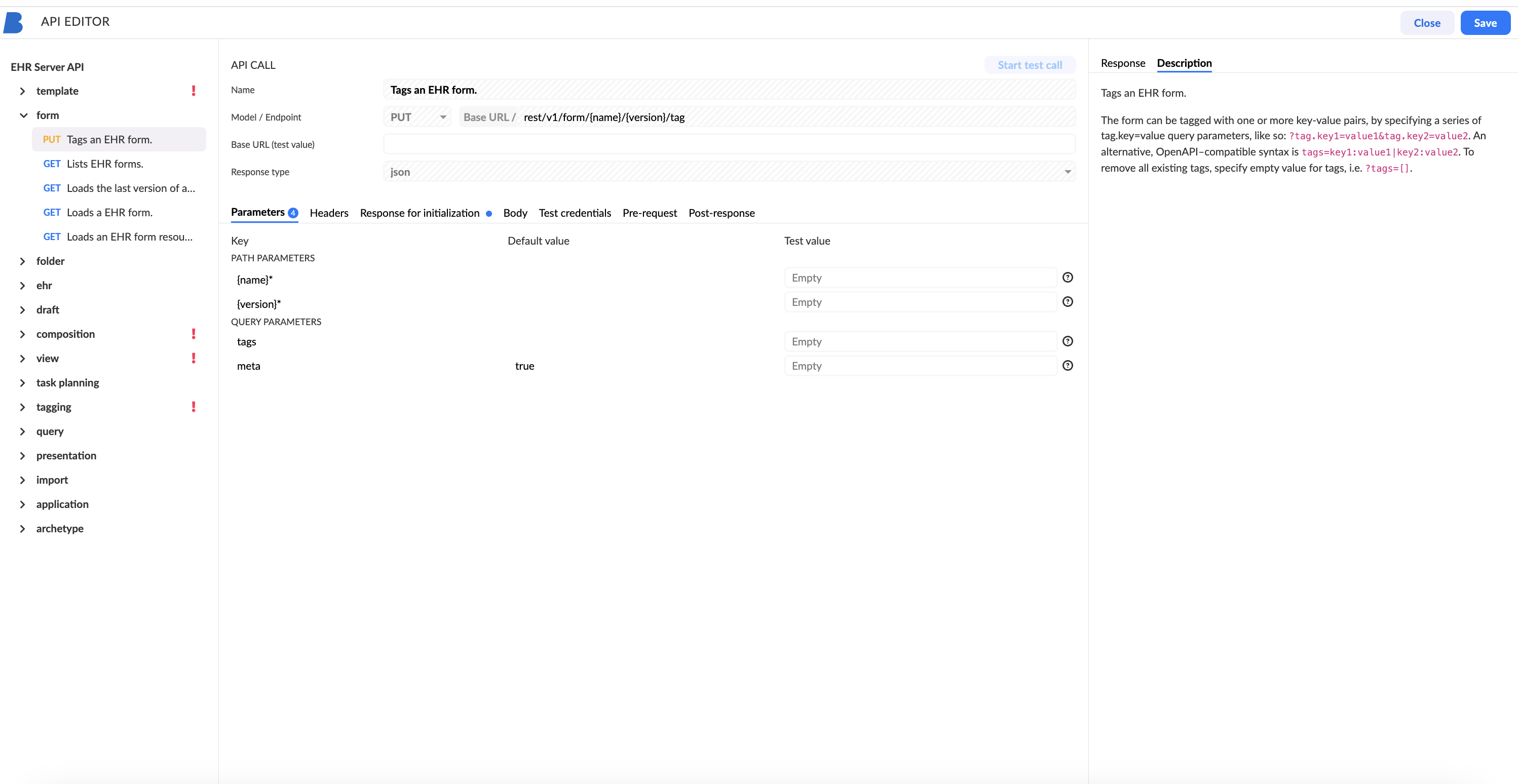Open the Test credentials tab
Viewport: 1518px width, 784px height.
pos(575,213)
